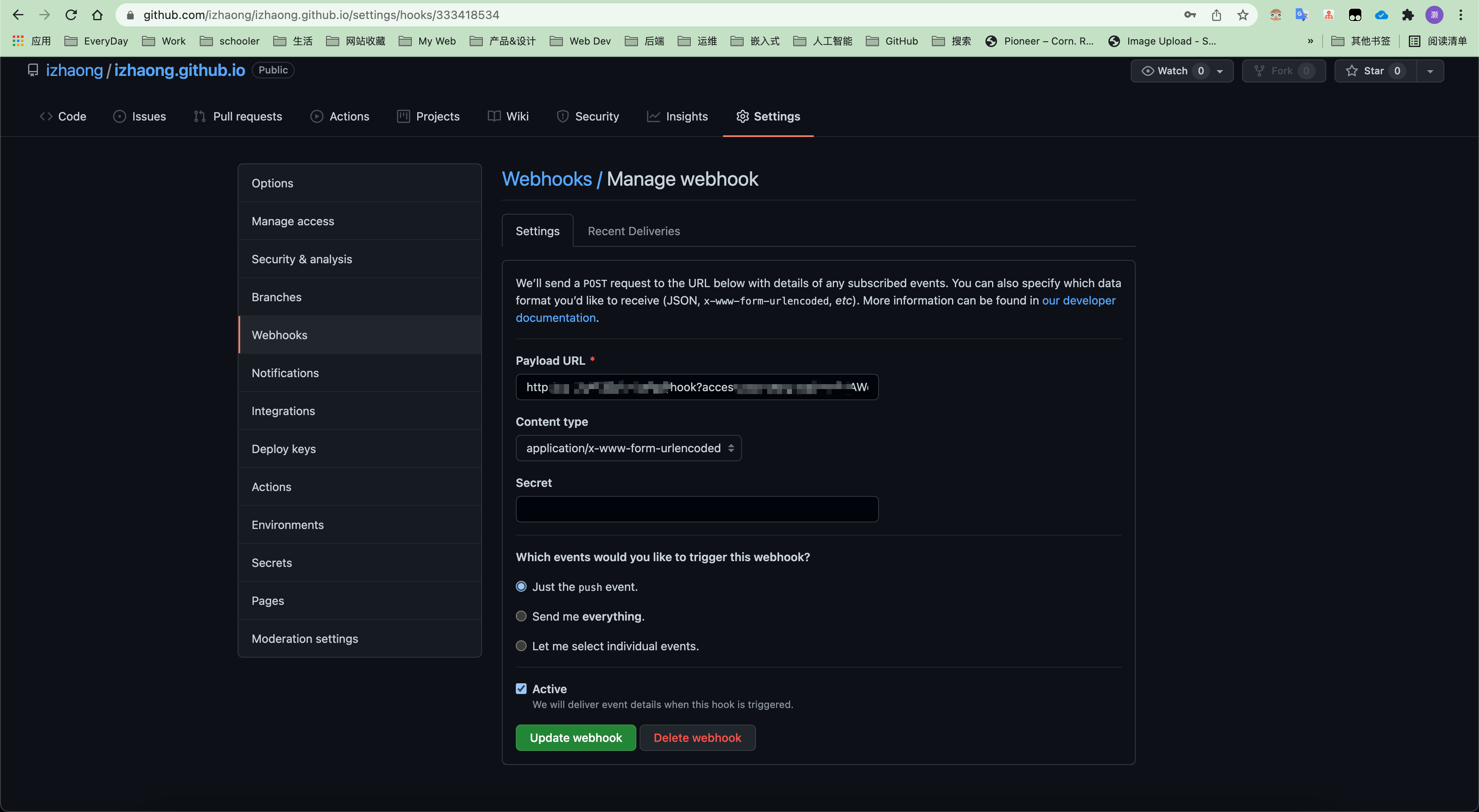Choose 'Let me select individual events' option
1479x812 pixels.
(x=521, y=646)
